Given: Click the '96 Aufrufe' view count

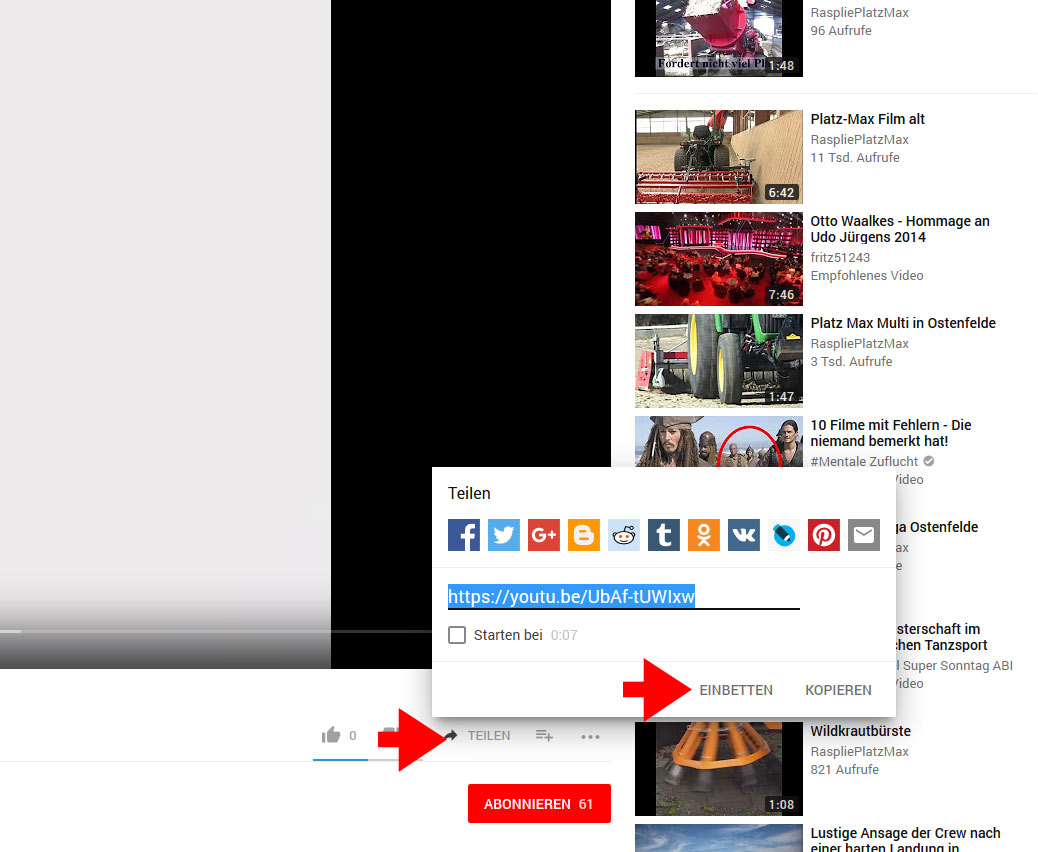Looking at the screenshot, I should 841,30.
